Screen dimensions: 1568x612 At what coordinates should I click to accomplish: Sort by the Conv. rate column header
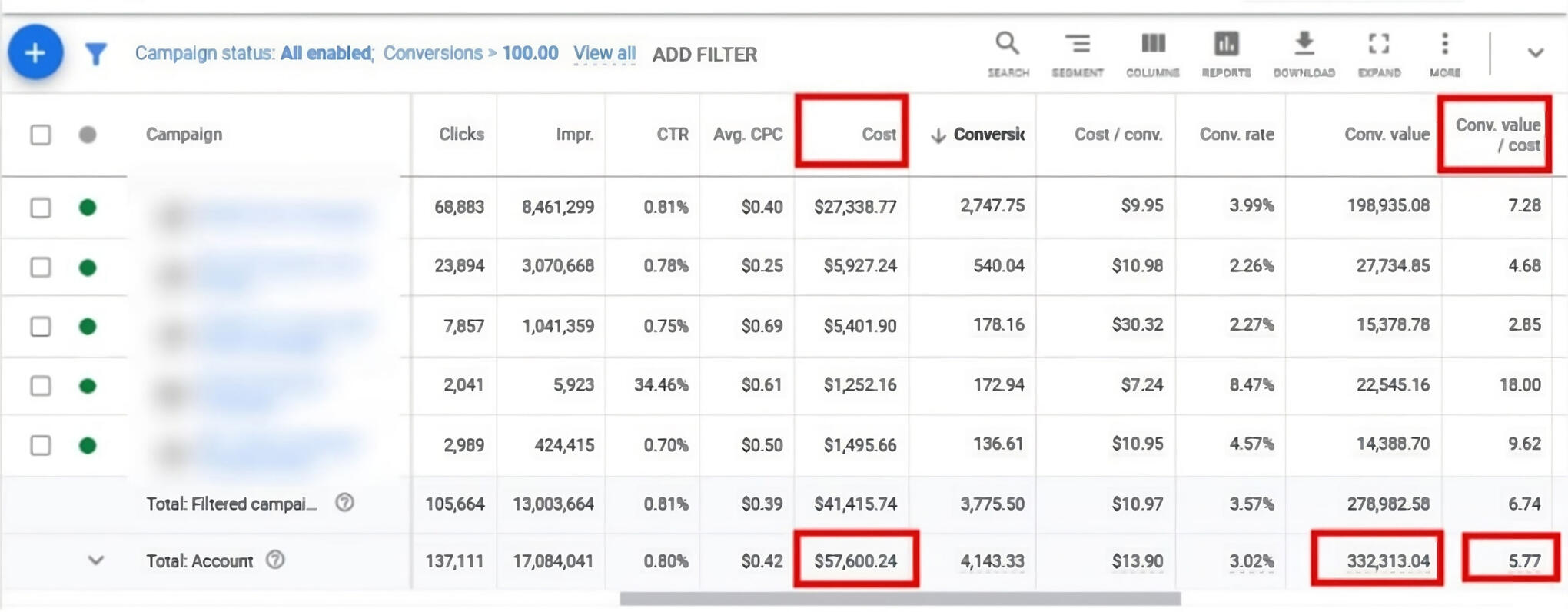pyautogui.click(x=1236, y=135)
